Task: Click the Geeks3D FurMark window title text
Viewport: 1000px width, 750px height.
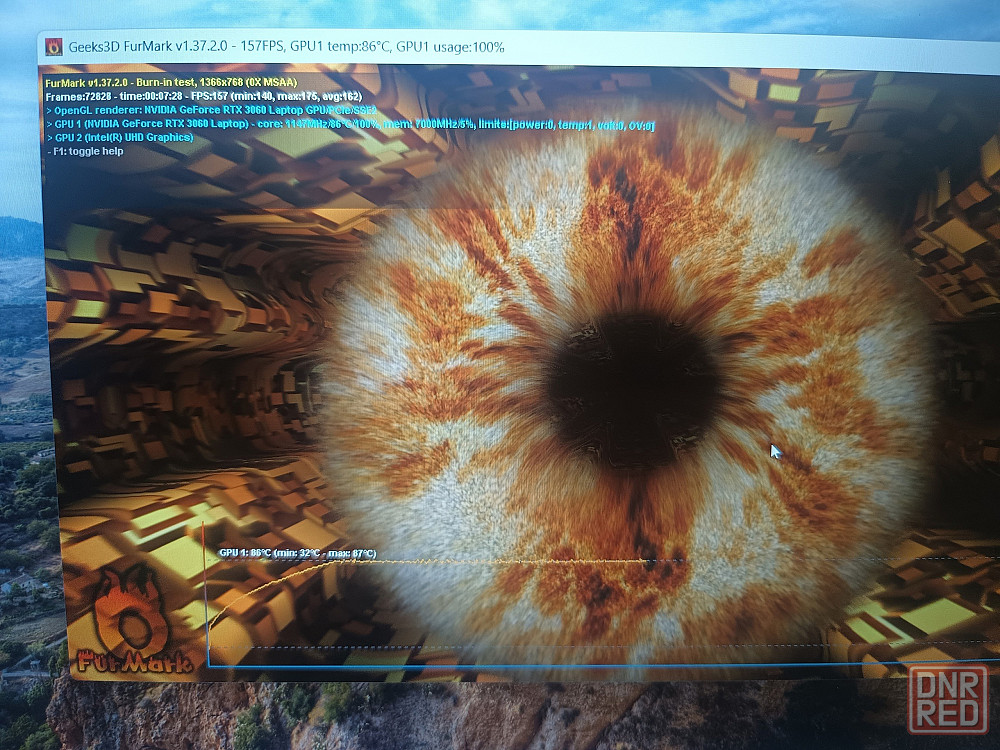Action: (286, 47)
